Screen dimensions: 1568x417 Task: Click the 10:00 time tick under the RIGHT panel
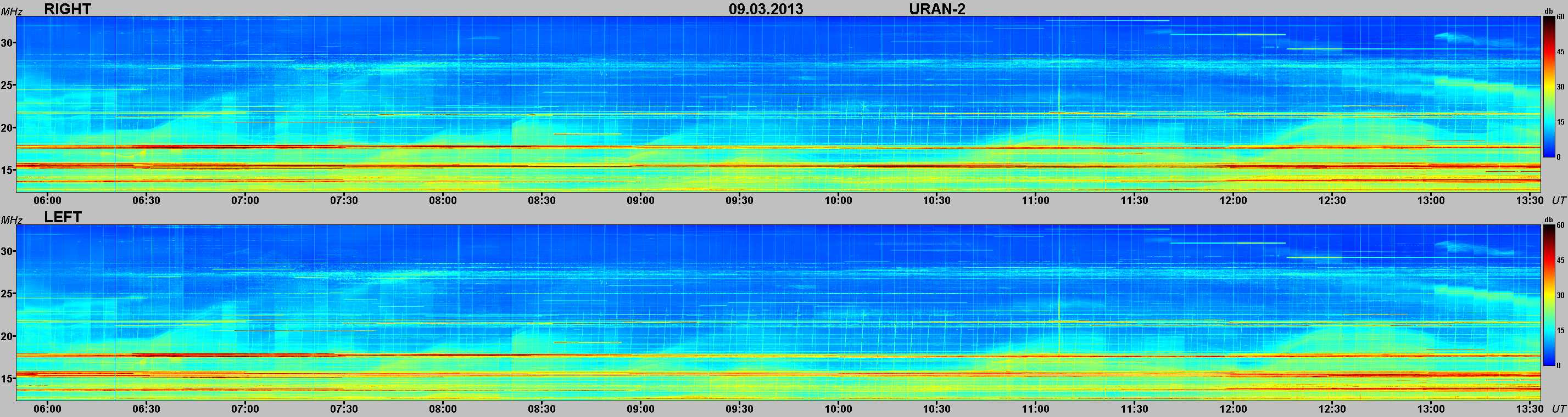click(x=838, y=200)
